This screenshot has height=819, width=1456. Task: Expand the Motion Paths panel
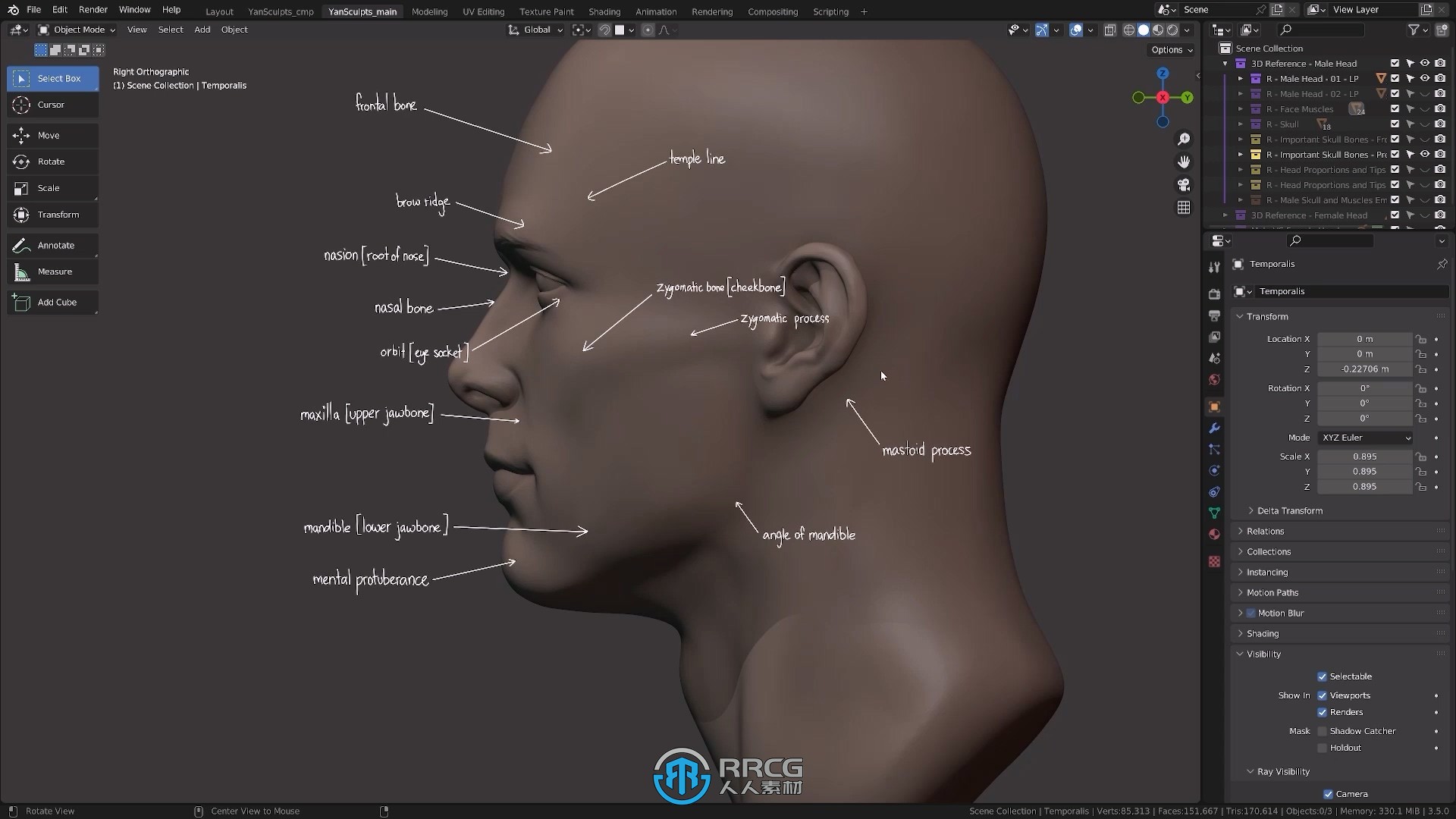pos(1272,592)
